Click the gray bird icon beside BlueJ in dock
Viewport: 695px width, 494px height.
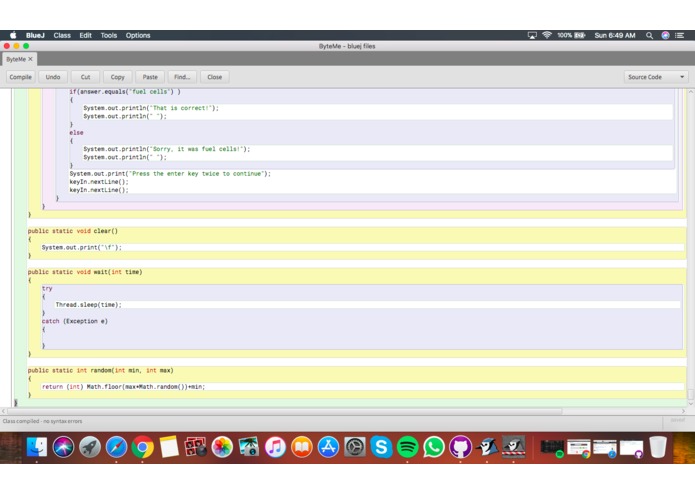pos(514,447)
